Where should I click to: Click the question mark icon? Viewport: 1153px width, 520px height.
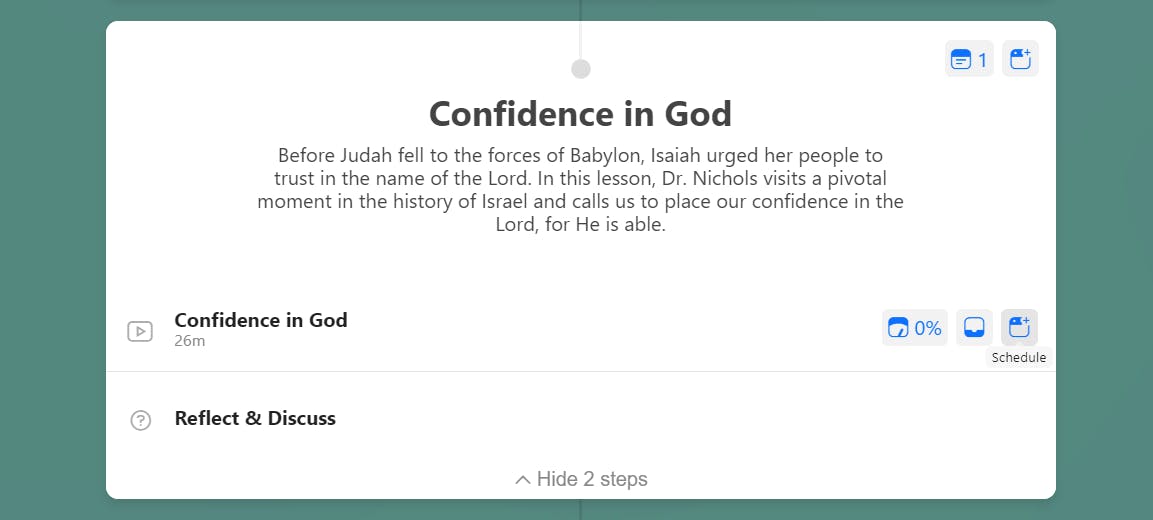(x=140, y=420)
